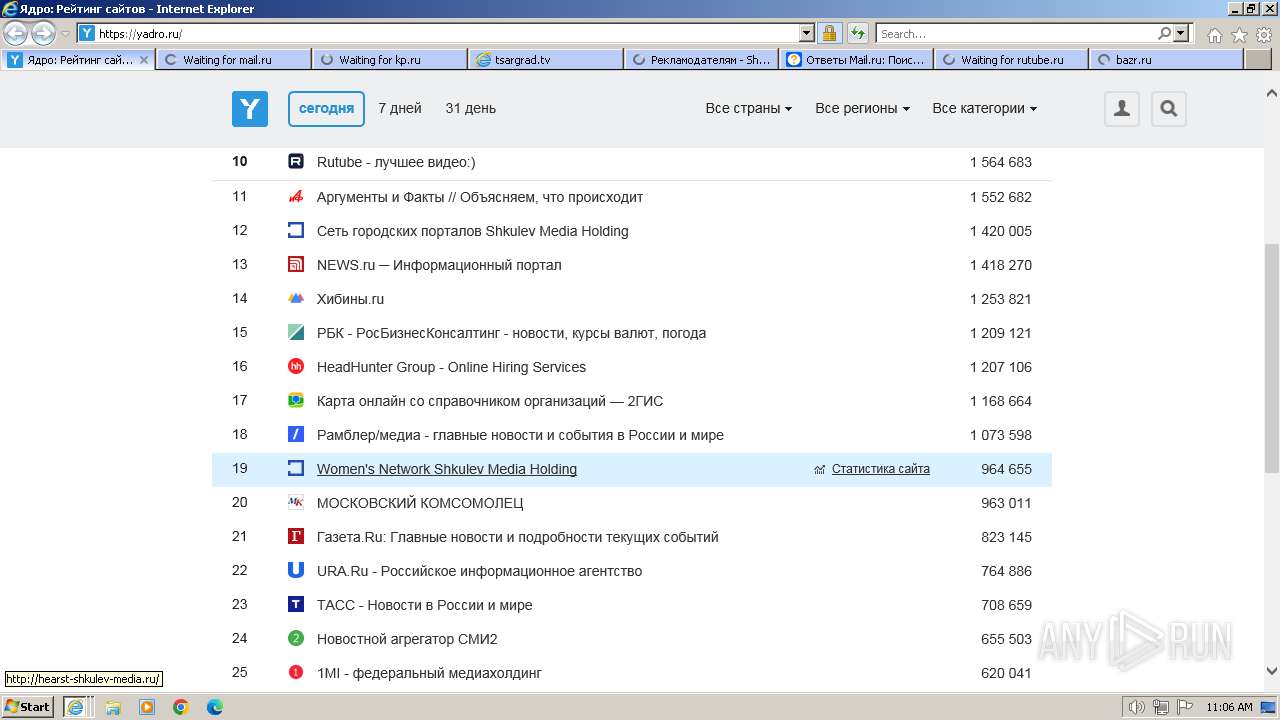1280x720 pixels.
Task: Open the site search magnifier button
Action: [x=1169, y=109]
